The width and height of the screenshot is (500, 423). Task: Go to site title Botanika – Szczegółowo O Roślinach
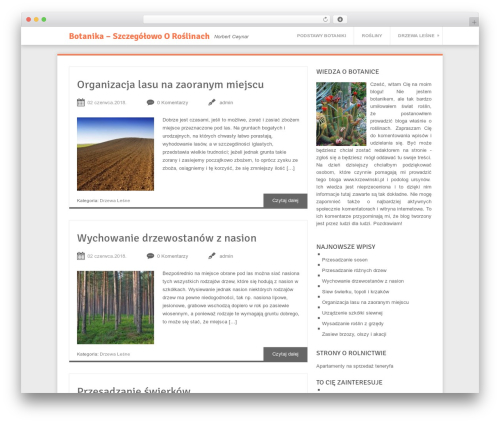click(139, 36)
